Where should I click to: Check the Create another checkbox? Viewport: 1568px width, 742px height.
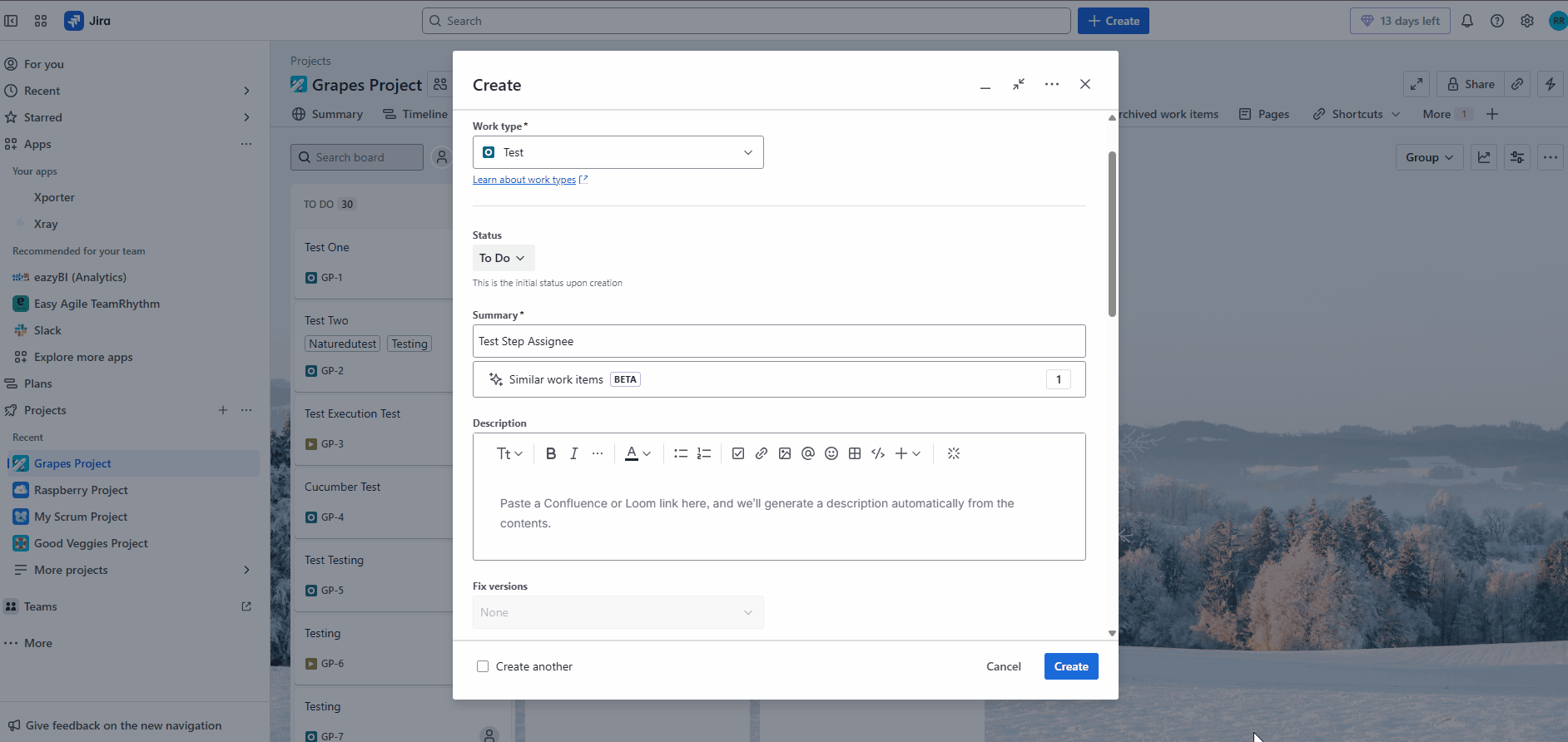coord(483,666)
